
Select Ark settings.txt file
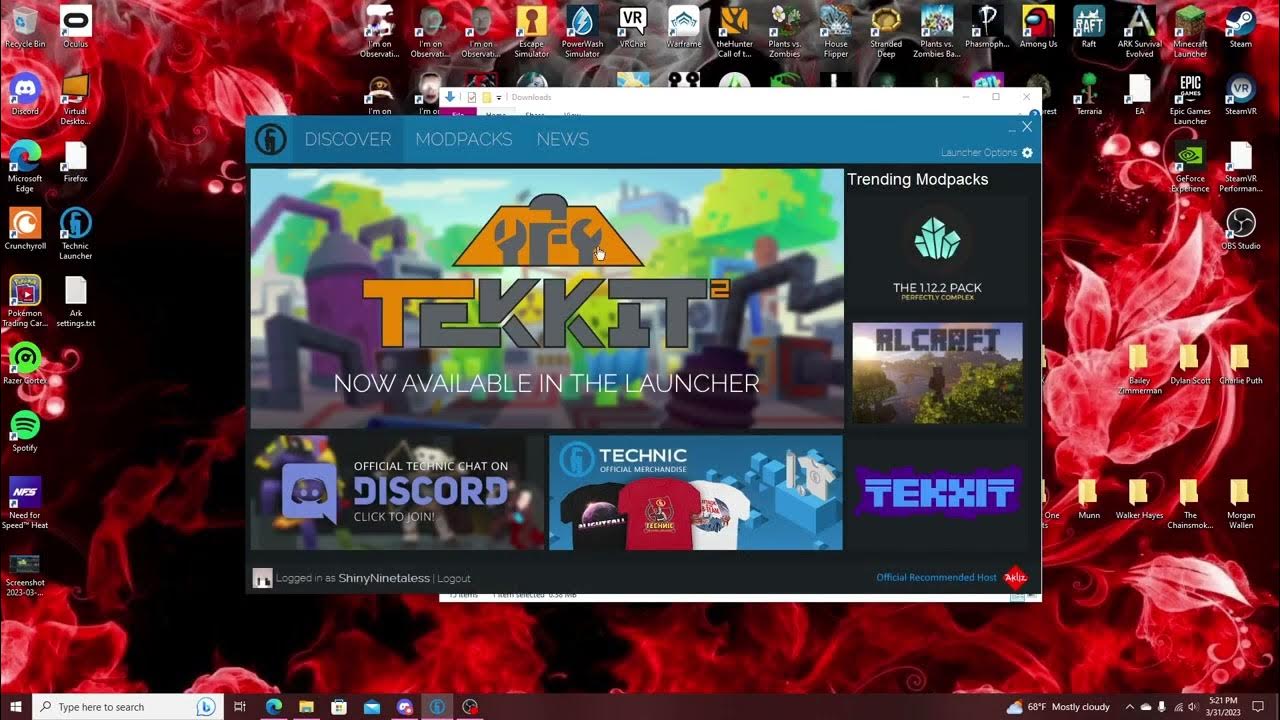(x=75, y=301)
